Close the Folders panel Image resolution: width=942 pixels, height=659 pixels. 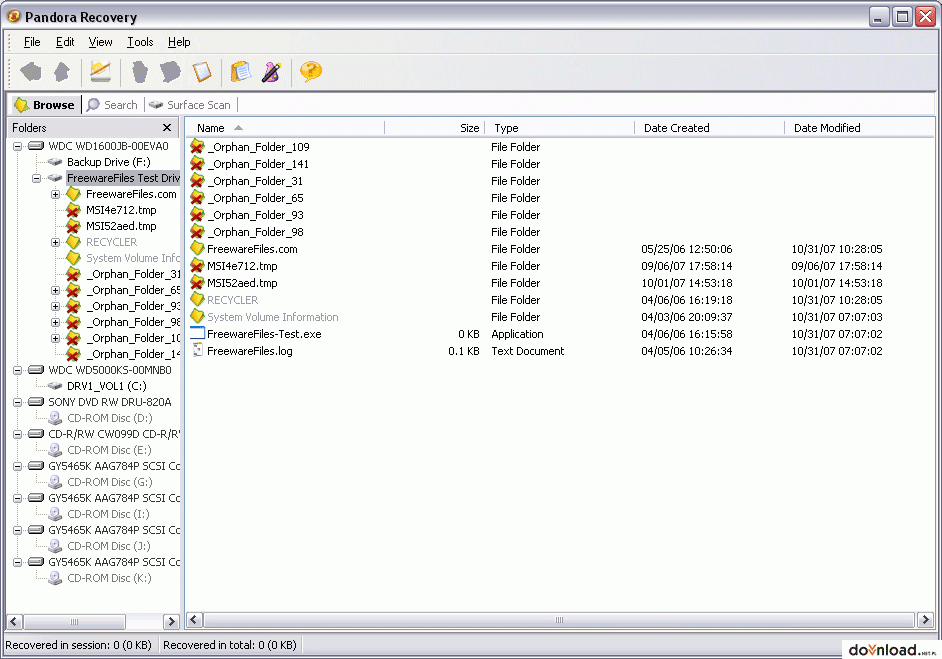tap(167, 127)
